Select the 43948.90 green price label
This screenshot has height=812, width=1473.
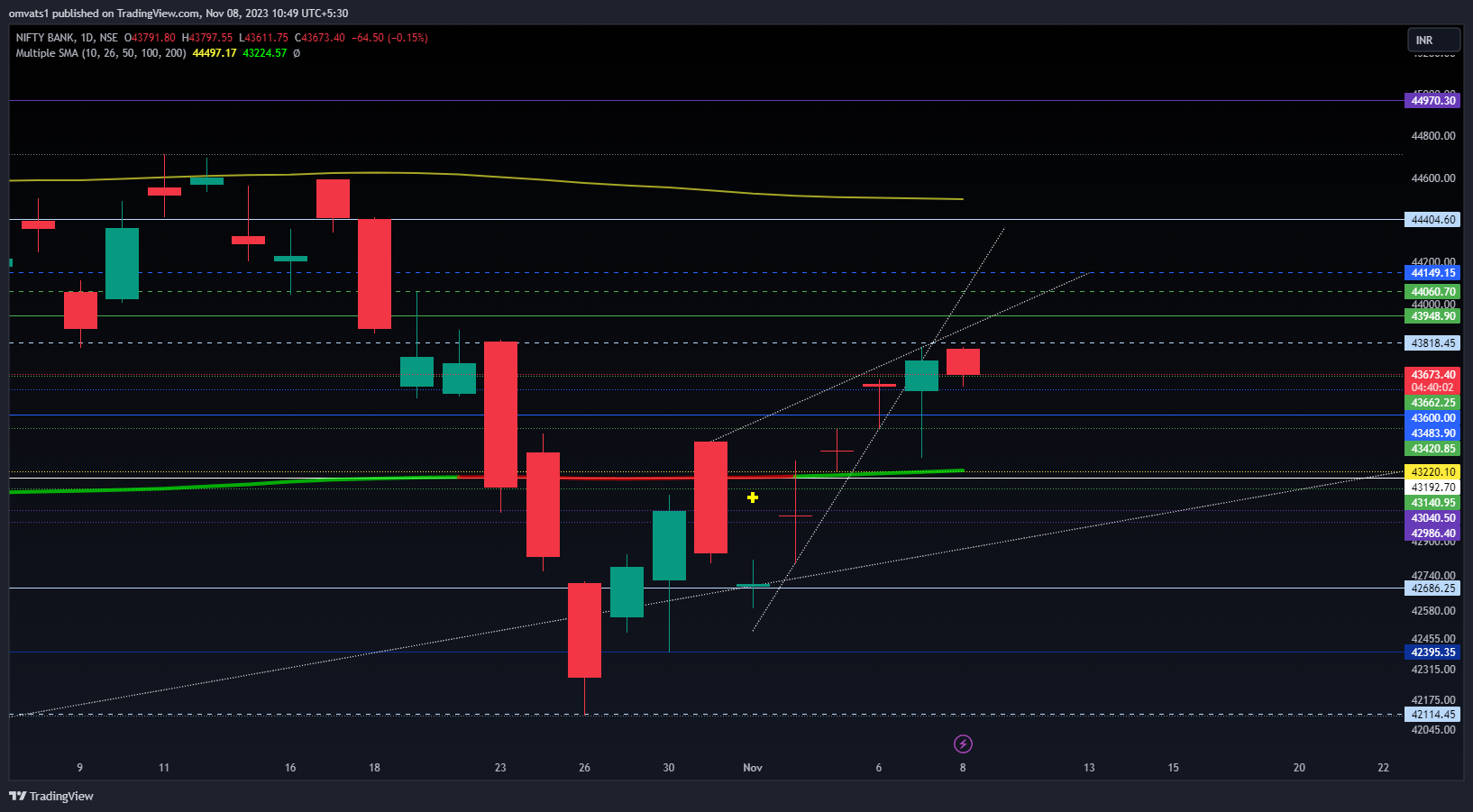tap(1432, 316)
